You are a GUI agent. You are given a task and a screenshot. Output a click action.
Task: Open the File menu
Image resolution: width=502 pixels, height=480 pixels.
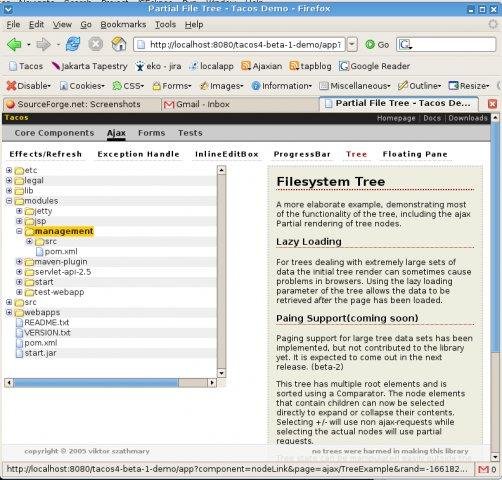pos(13,25)
